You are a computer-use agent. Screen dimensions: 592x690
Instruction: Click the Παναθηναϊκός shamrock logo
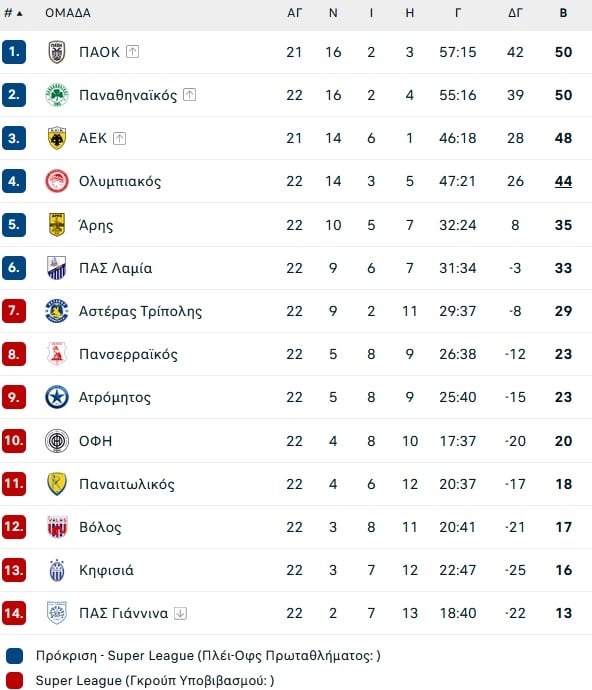click(57, 95)
